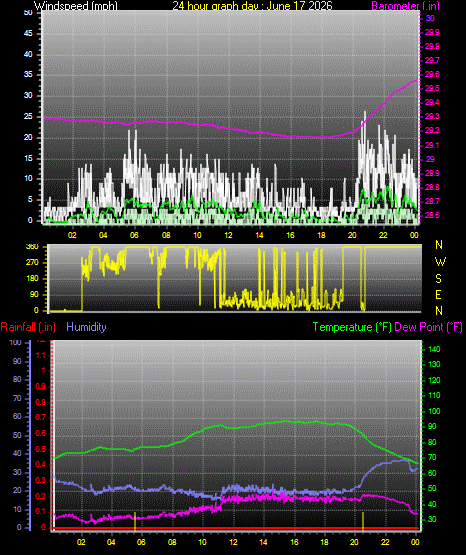Click the 29.6 barometer scale value
The image size is (466, 555).
(x=432, y=74)
